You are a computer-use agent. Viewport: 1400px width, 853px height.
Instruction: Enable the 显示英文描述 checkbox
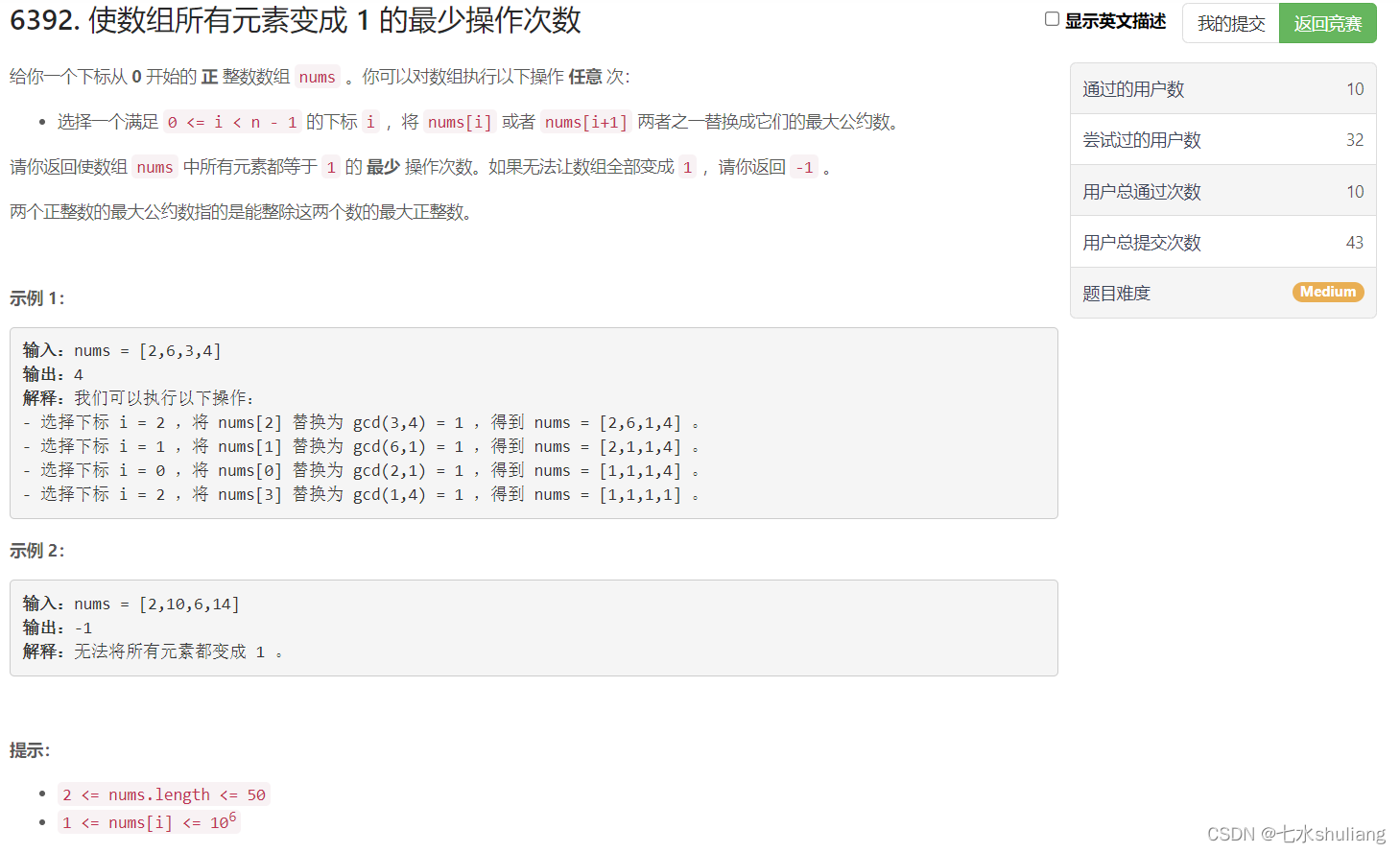(x=1052, y=19)
